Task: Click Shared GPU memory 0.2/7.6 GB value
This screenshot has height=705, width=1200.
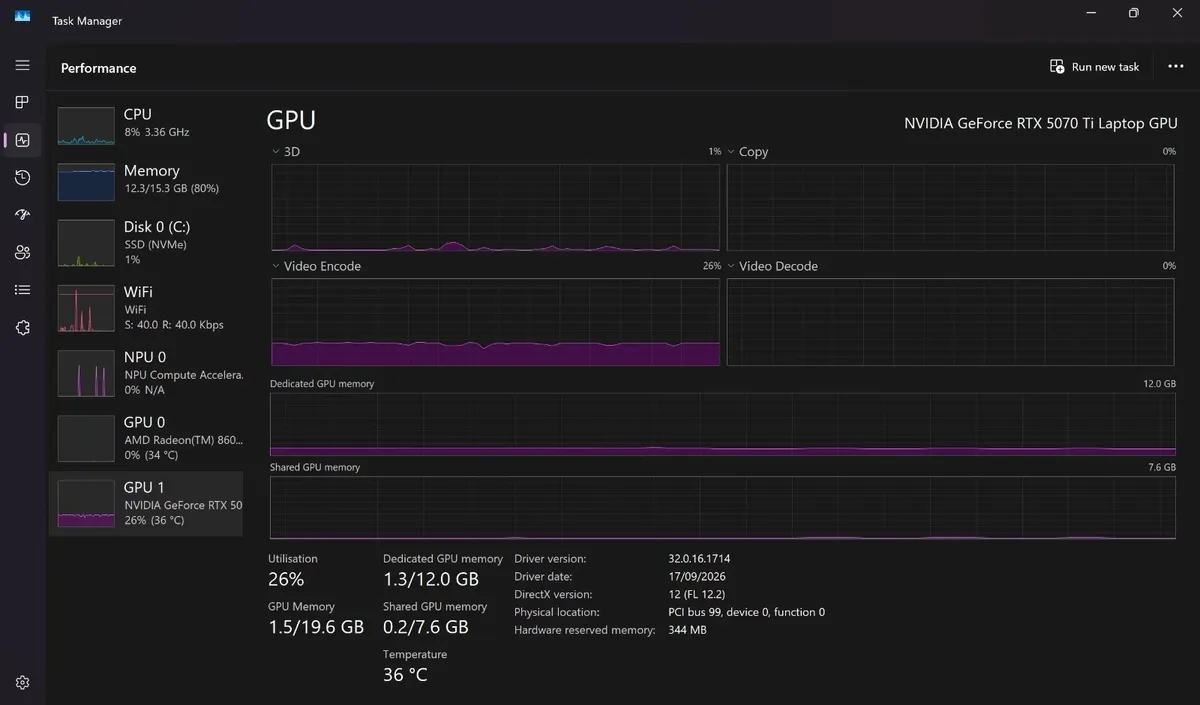Action: (x=426, y=627)
